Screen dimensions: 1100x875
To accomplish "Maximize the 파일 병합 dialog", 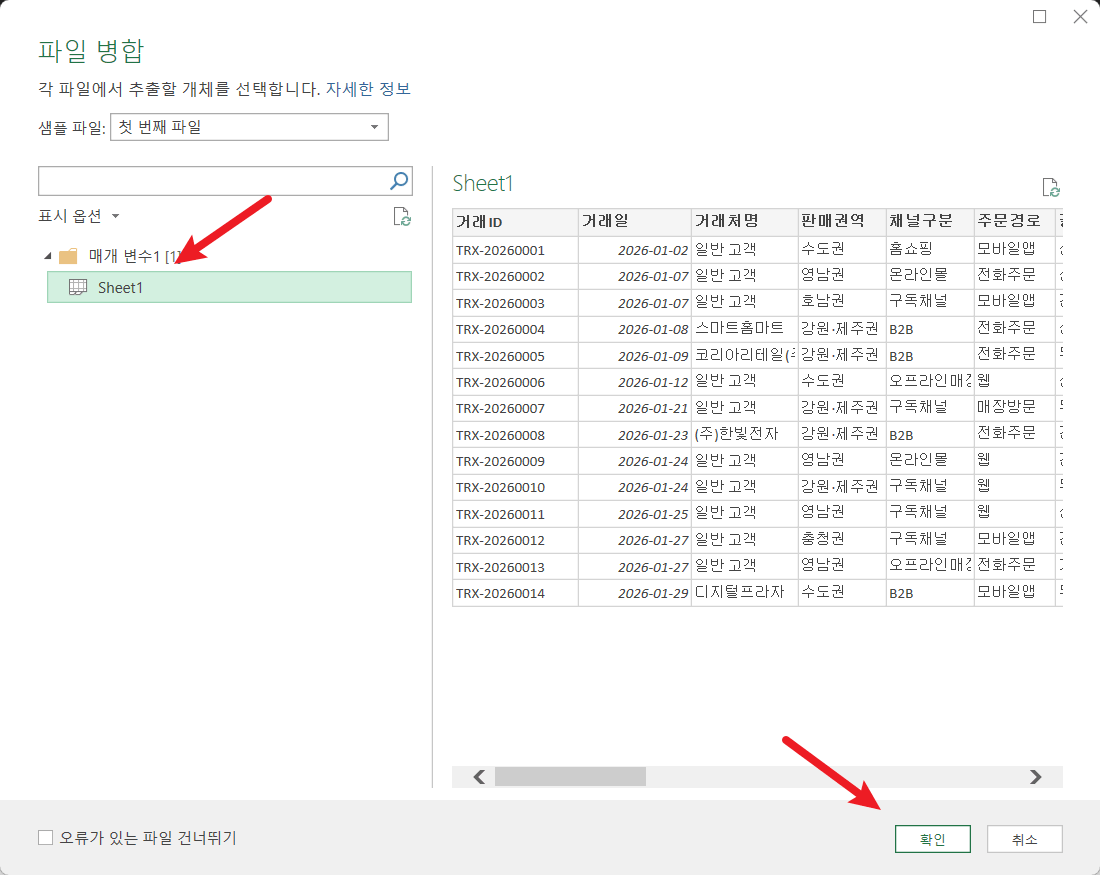I will click(1040, 16).
